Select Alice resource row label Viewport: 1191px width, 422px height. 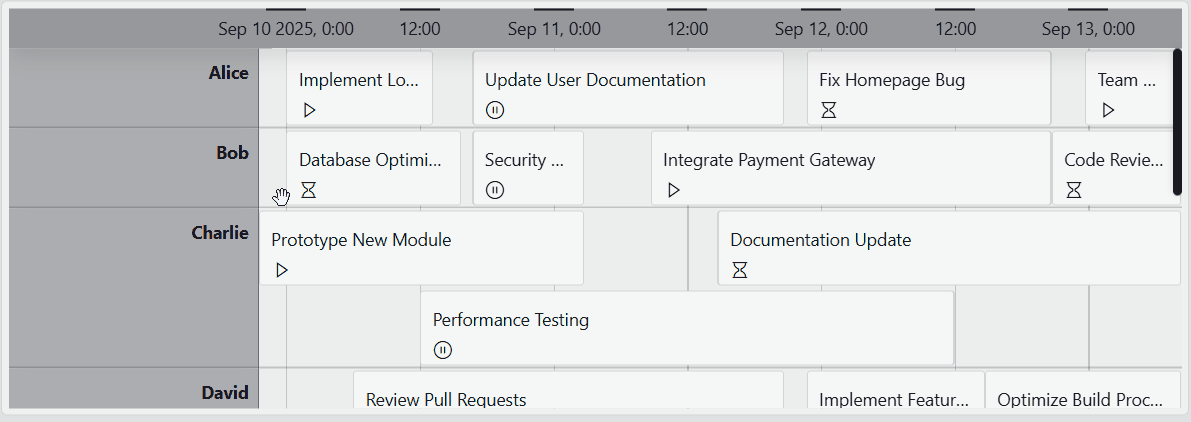point(229,73)
